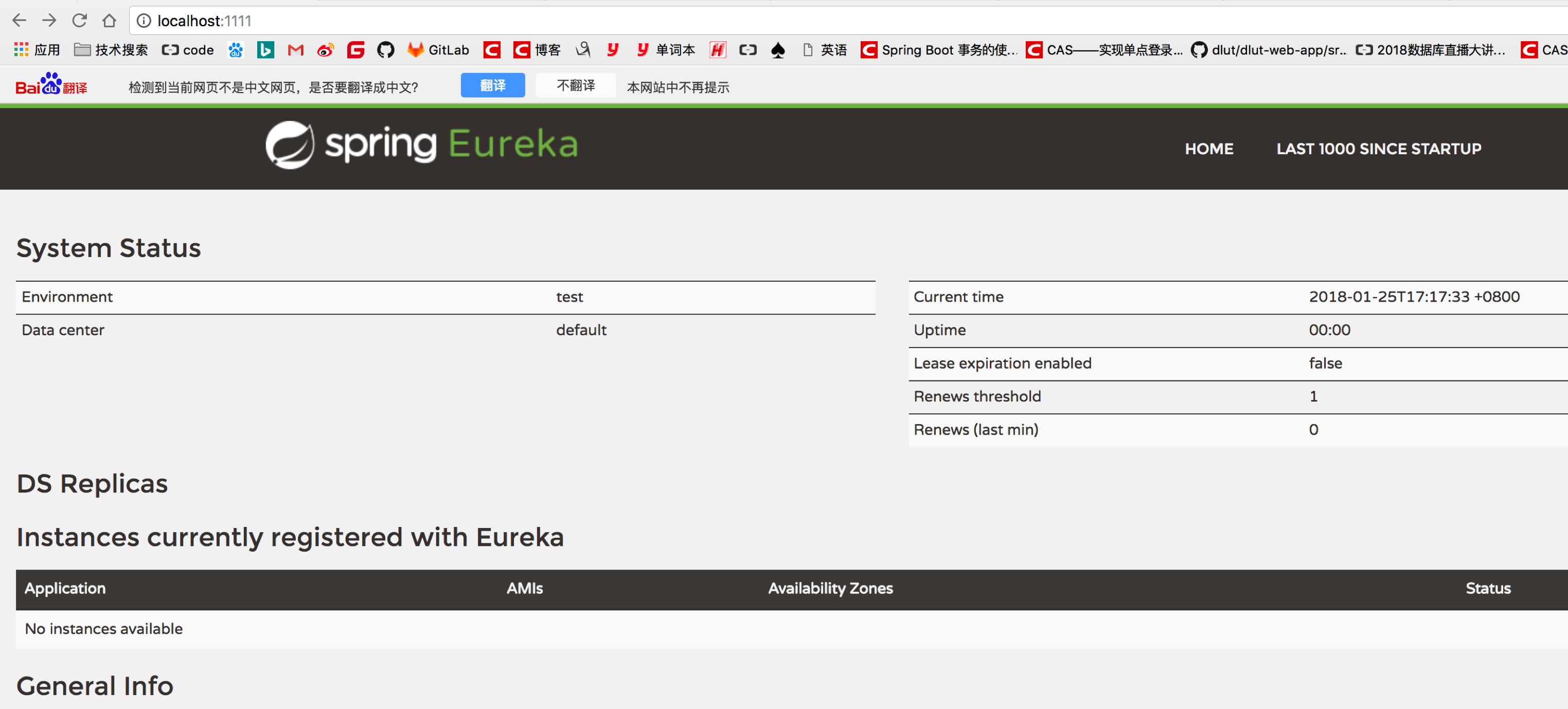The width and height of the screenshot is (1568, 709).
Task: Open the Gmail bookmark icon
Action: pos(295,50)
